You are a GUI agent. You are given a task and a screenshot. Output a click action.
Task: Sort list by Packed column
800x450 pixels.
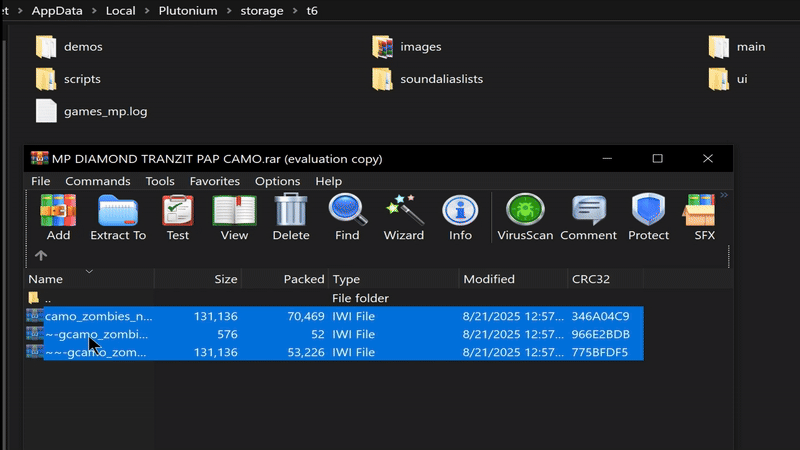285,279
